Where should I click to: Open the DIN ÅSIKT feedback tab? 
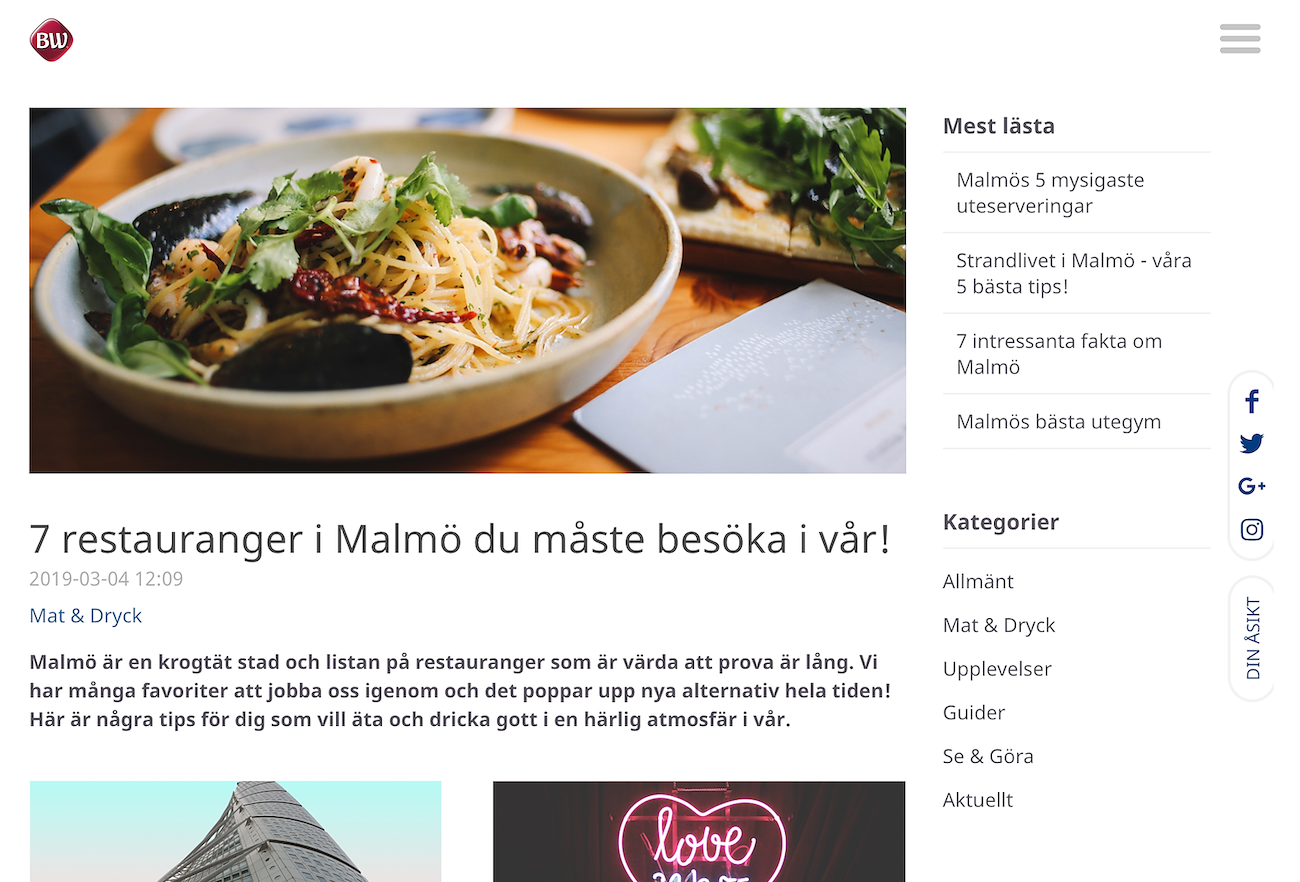point(1253,639)
